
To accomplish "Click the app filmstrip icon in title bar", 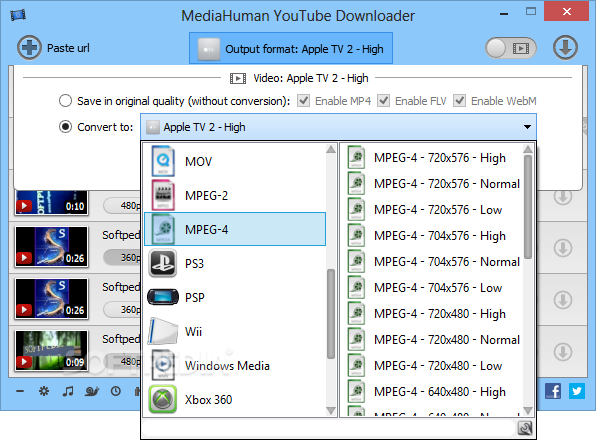I will click(x=18, y=15).
